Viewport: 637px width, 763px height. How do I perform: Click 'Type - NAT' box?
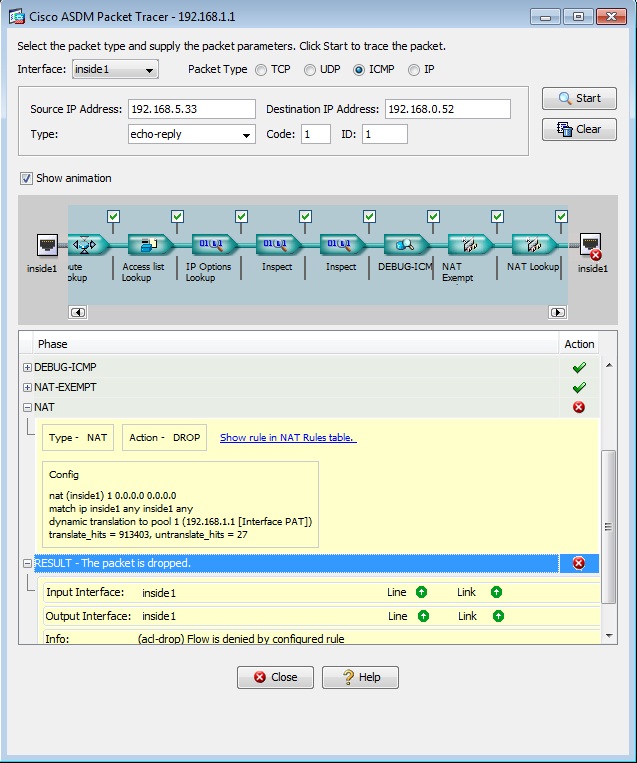(x=78, y=437)
